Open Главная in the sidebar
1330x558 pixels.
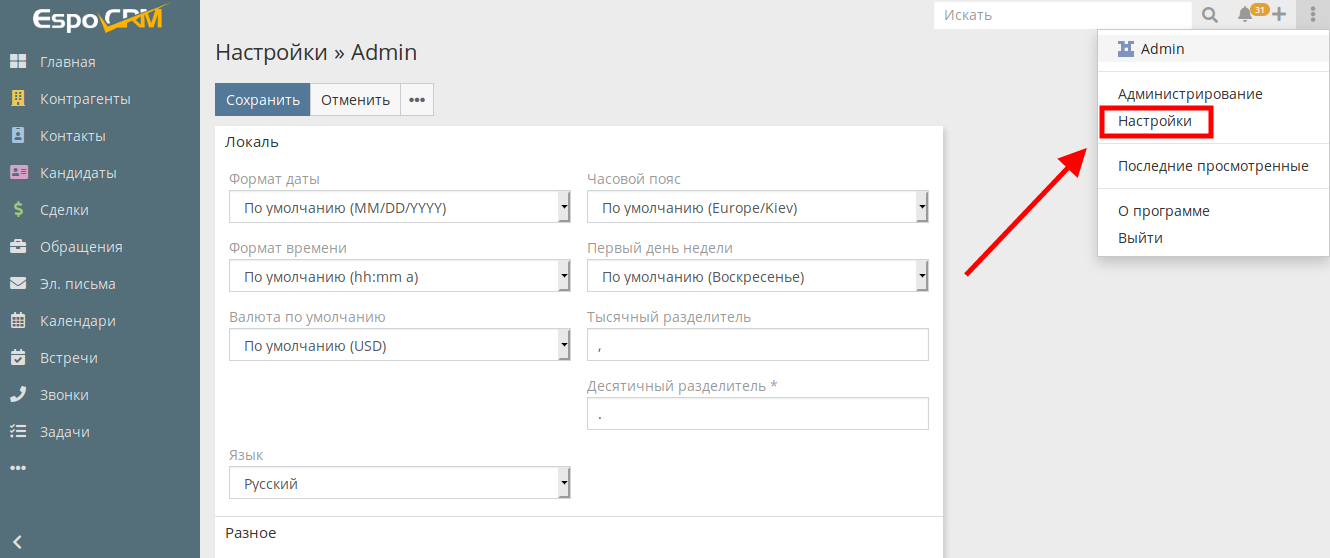coord(68,62)
